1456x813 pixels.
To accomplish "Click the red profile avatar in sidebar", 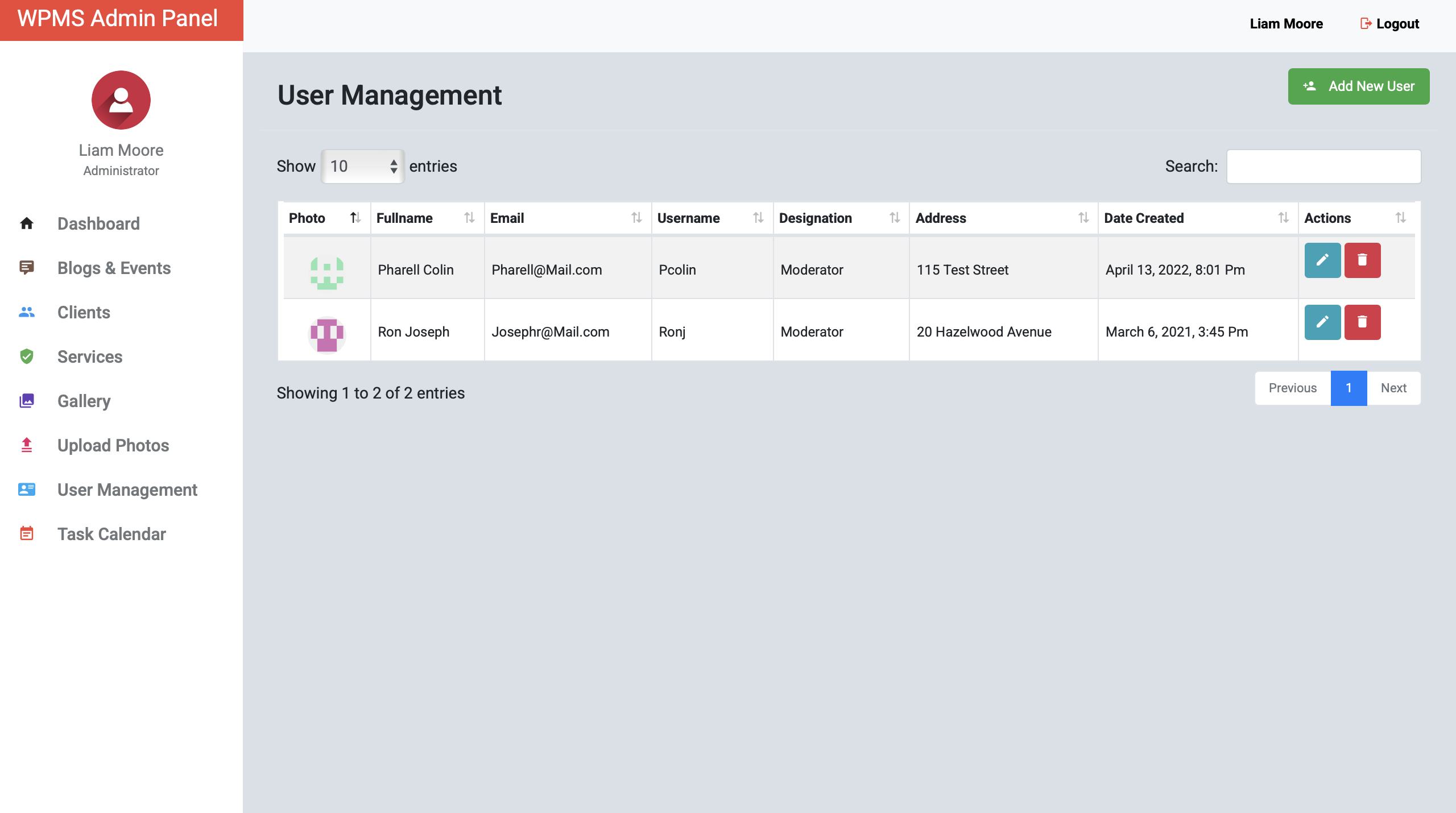I will [x=121, y=100].
